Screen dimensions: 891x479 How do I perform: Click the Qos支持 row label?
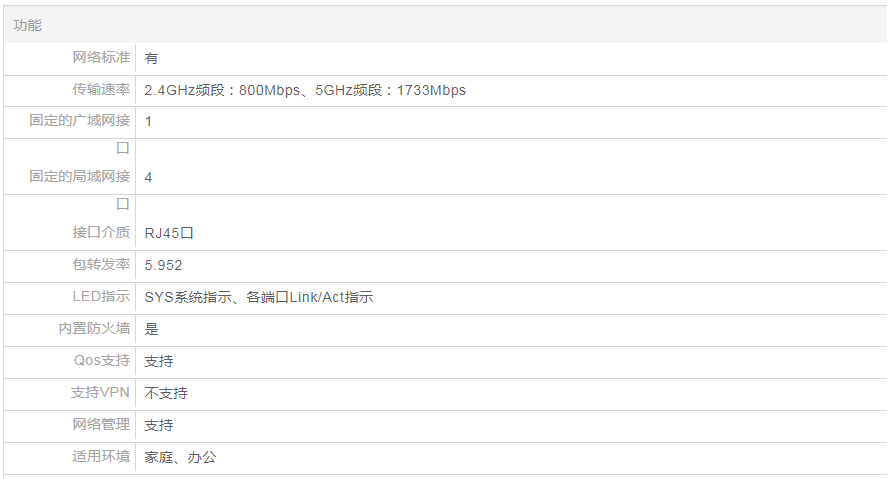pos(102,360)
